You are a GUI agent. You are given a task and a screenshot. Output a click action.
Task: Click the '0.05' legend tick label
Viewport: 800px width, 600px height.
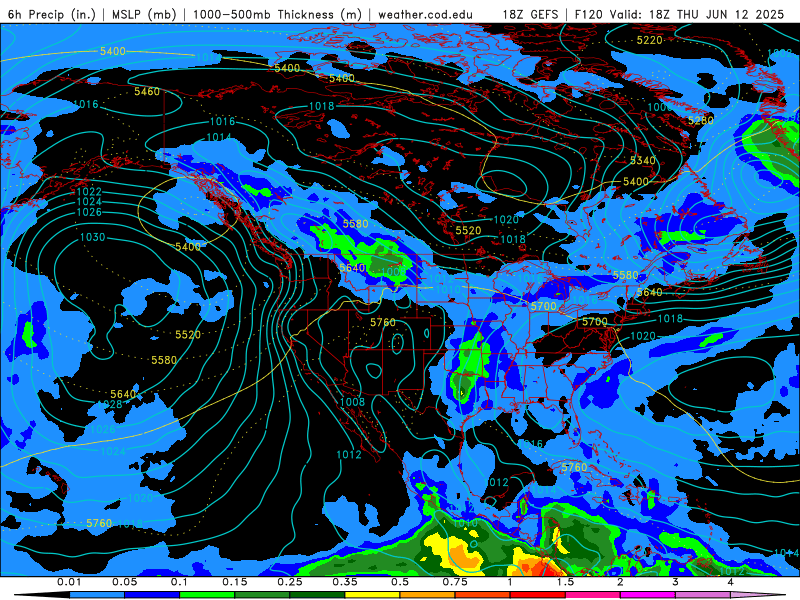pos(124,582)
